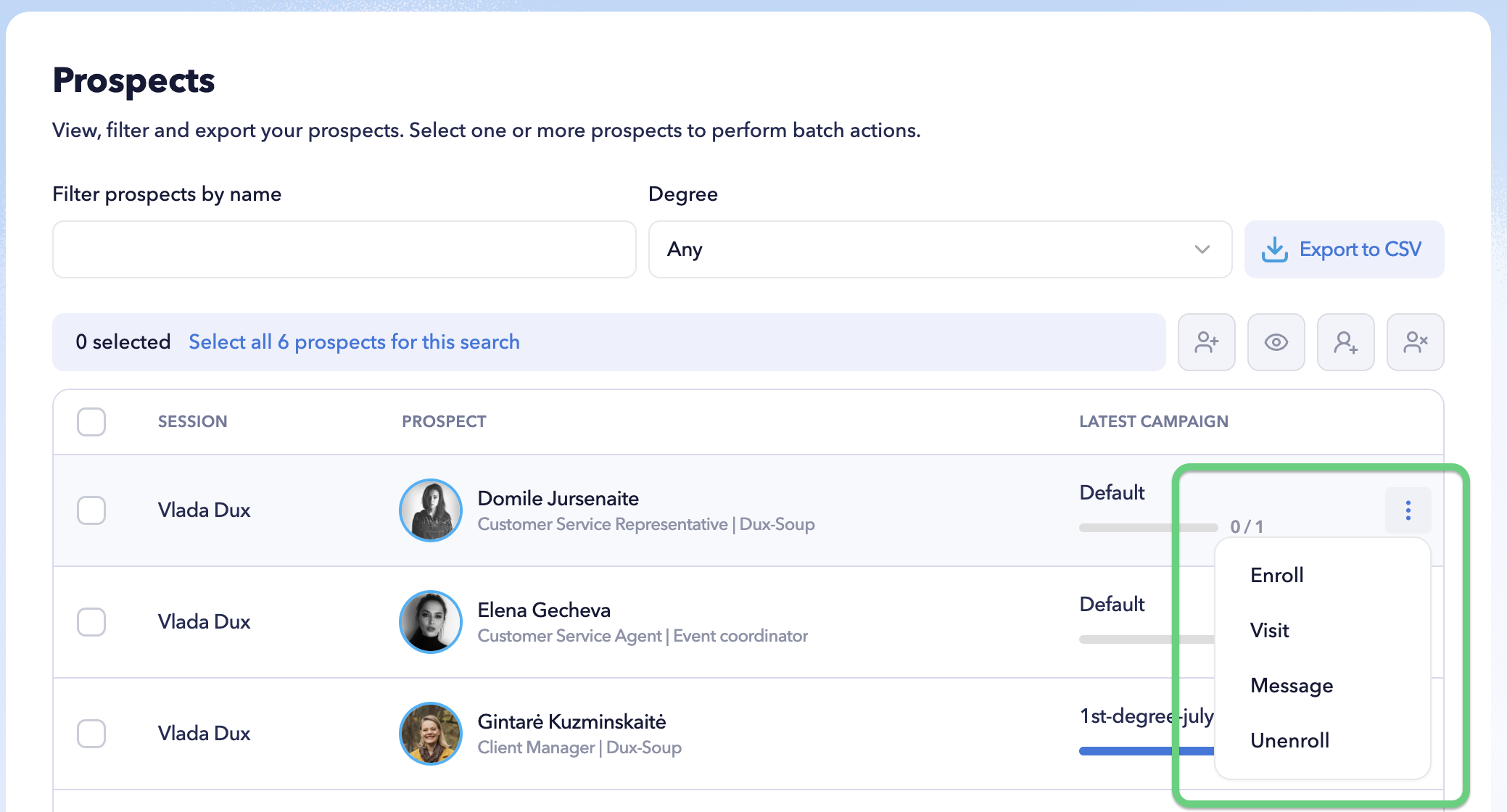Click the blue 1st-degree-july campaign progress bar

(x=1147, y=751)
